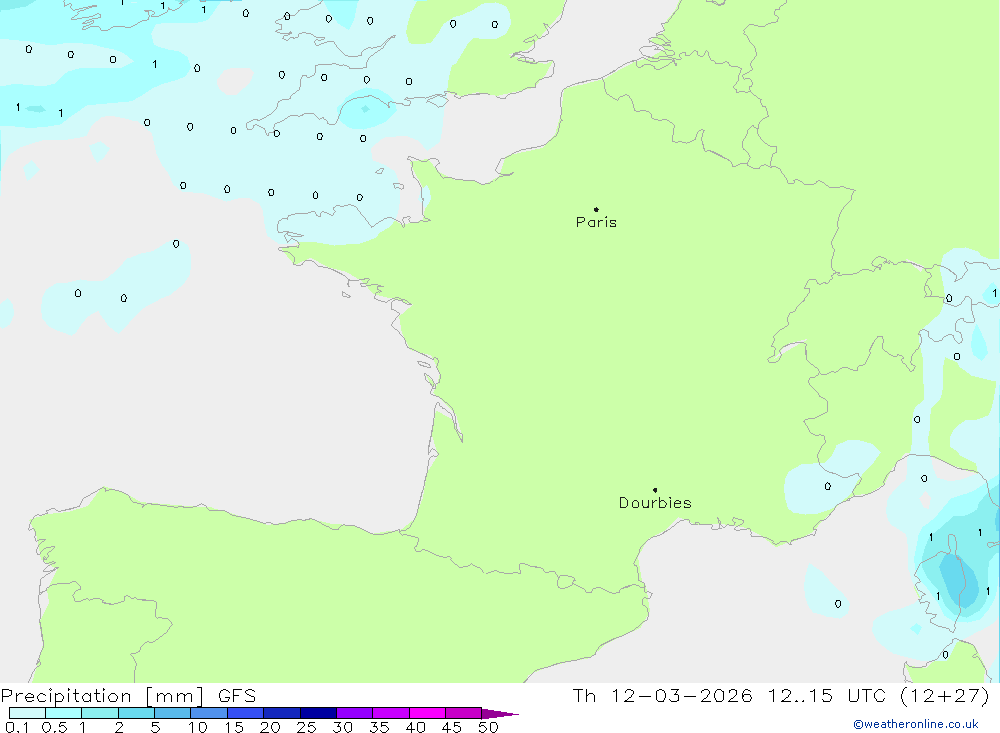The width and height of the screenshot is (1000, 733).
Task: Pick the 0.5–1 mm legend swatch
Action: pyautogui.click(x=64, y=713)
